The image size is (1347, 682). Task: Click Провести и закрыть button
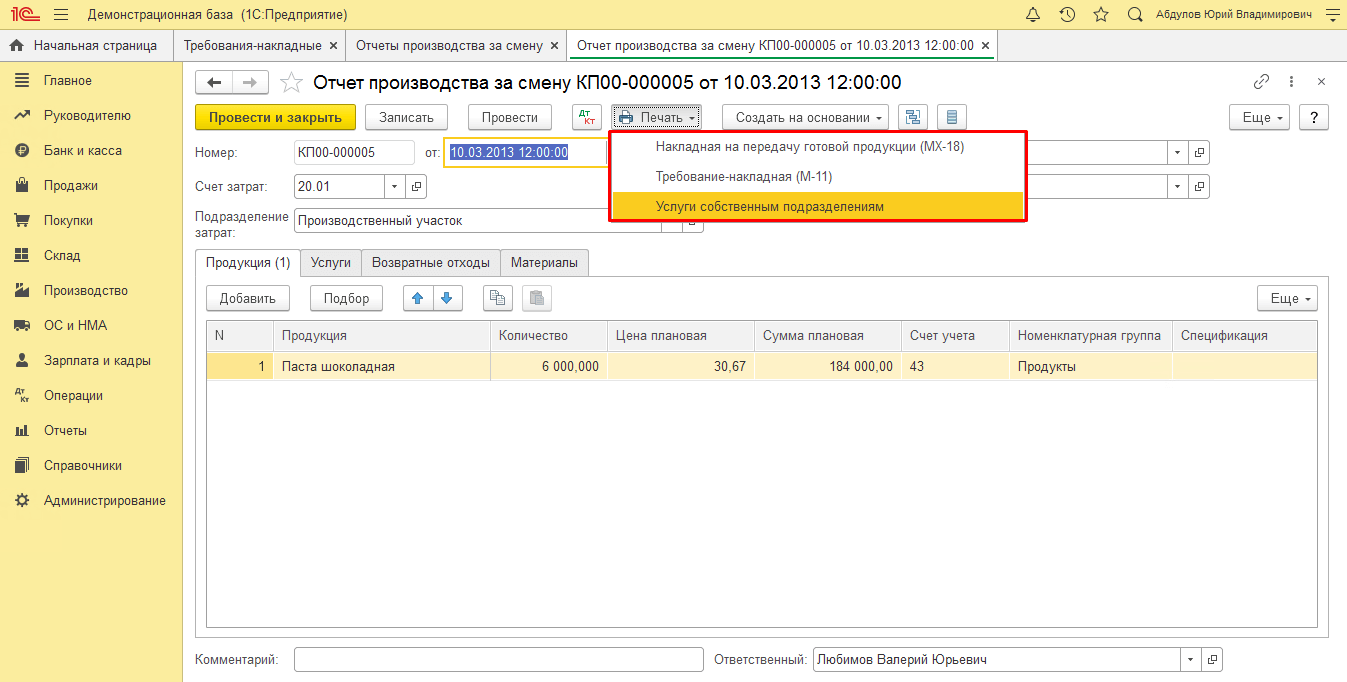tap(275, 117)
